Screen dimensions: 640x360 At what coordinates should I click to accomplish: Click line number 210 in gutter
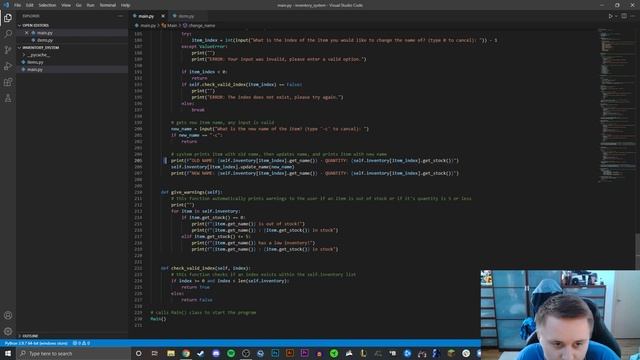138,192
